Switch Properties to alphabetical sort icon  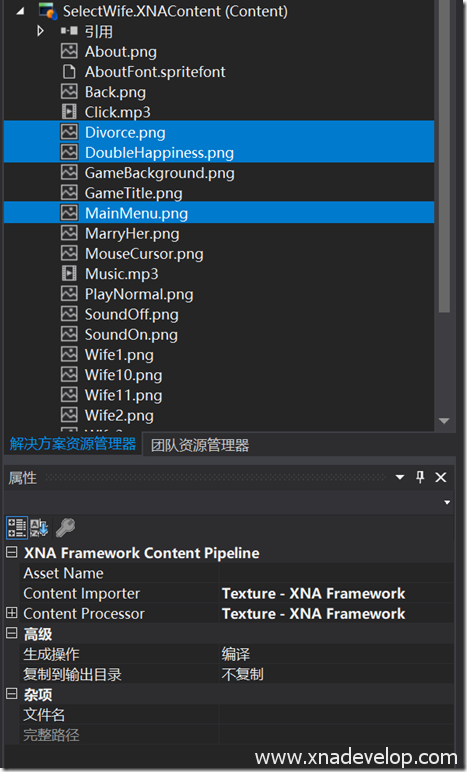coord(39,527)
